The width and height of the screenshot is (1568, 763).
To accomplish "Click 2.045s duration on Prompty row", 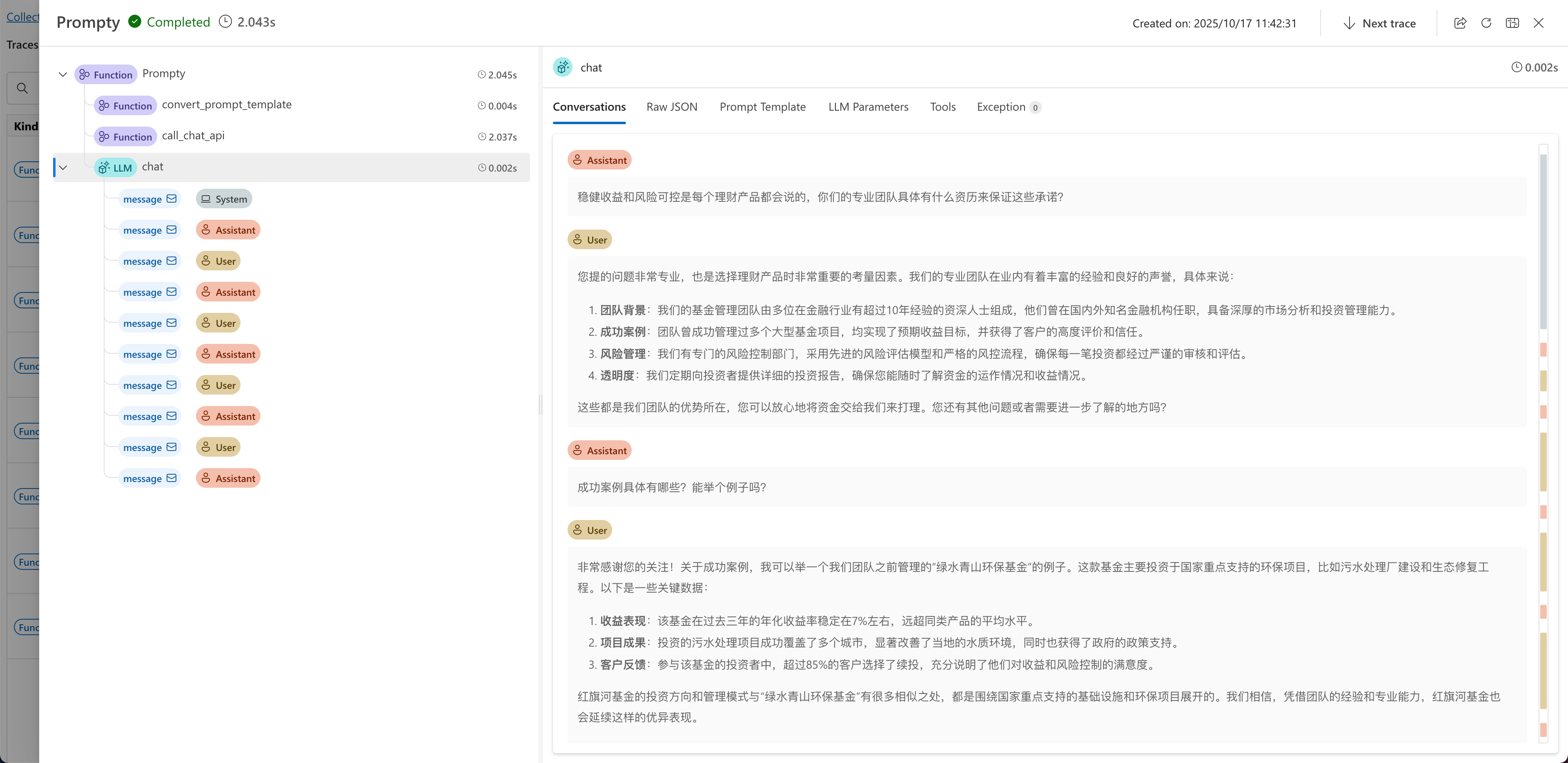I will tap(497, 74).
